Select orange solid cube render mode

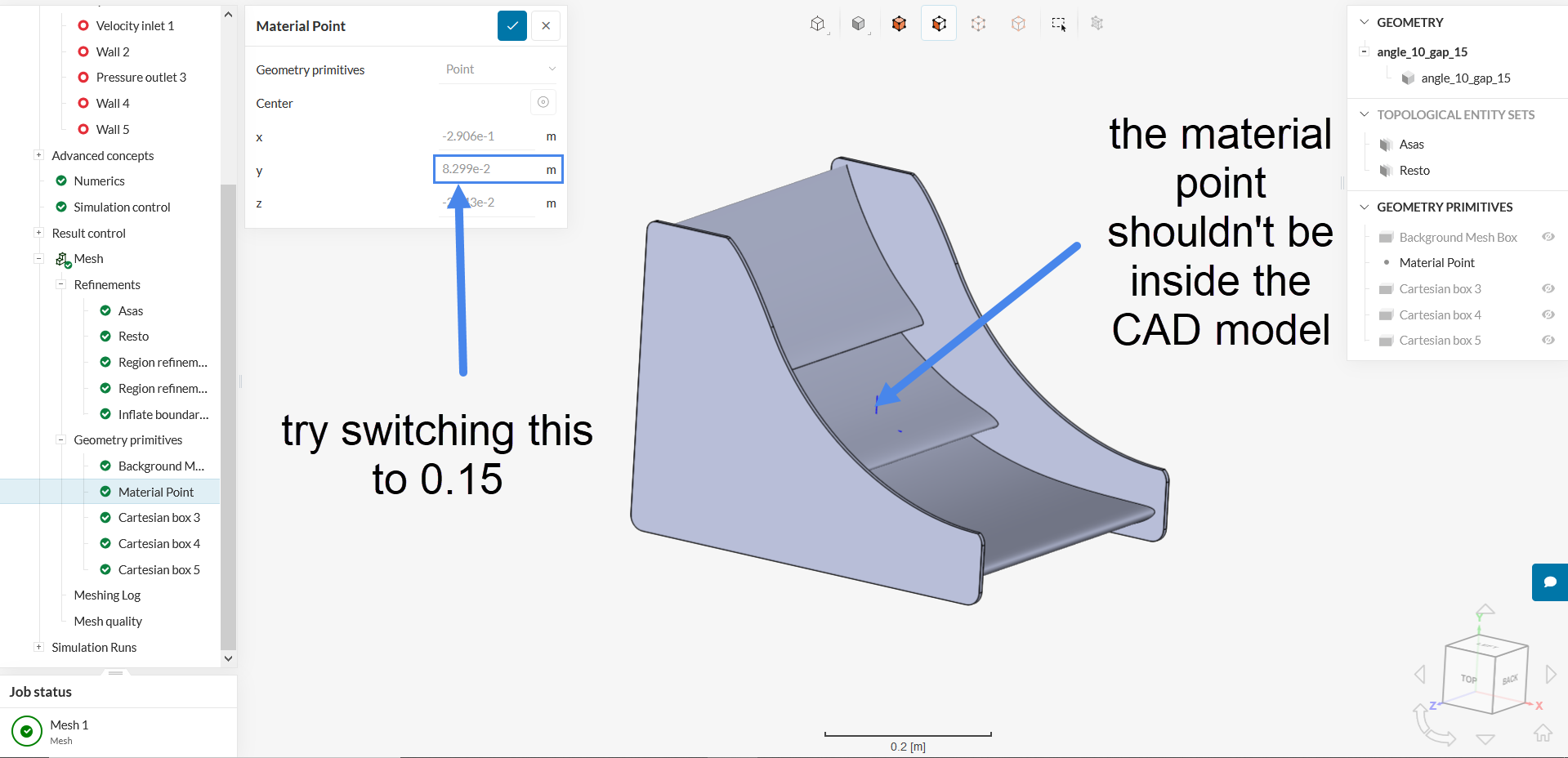(899, 24)
